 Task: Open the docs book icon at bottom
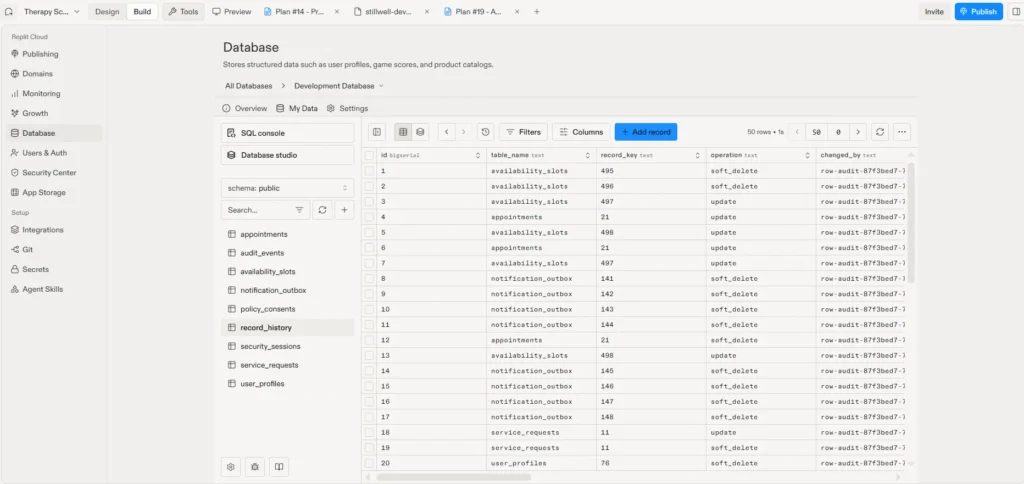point(279,467)
